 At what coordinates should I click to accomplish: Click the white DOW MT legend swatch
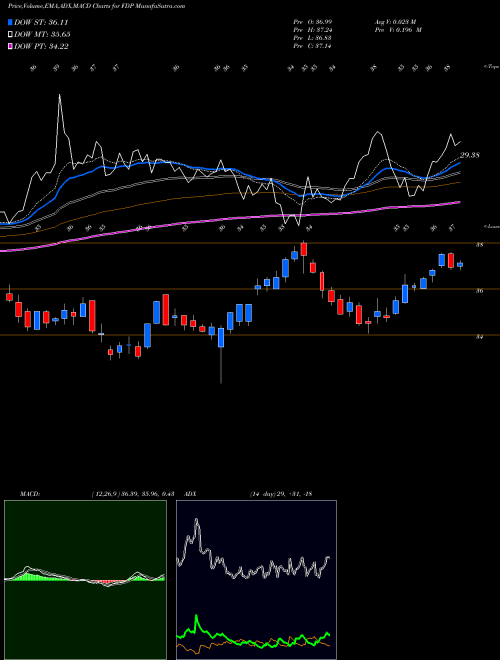click(10, 35)
